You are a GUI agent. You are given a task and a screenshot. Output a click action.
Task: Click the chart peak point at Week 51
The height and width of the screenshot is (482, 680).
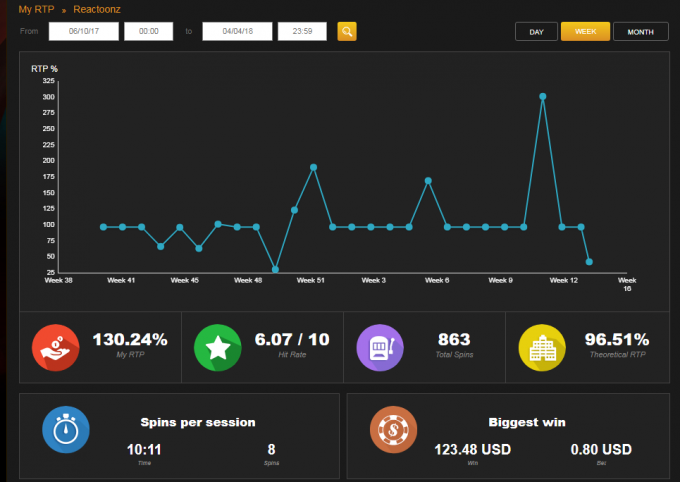(314, 167)
